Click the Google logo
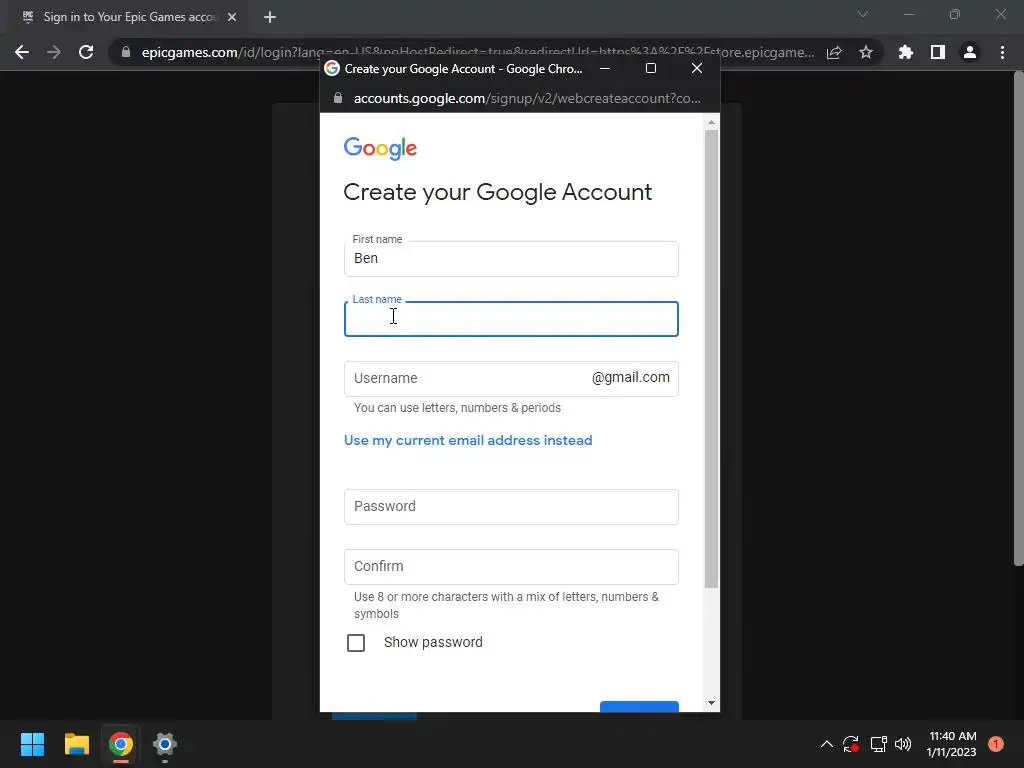Image resolution: width=1024 pixels, height=768 pixels. pyautogui.click(x=380, y=148)
